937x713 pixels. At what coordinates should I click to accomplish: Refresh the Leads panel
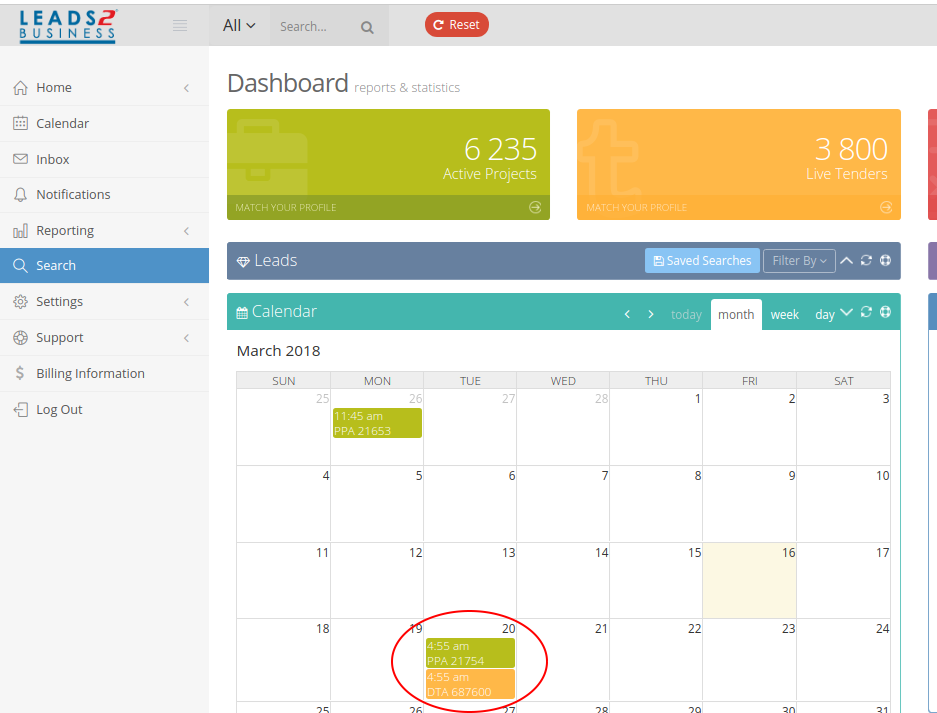point(866,261)
